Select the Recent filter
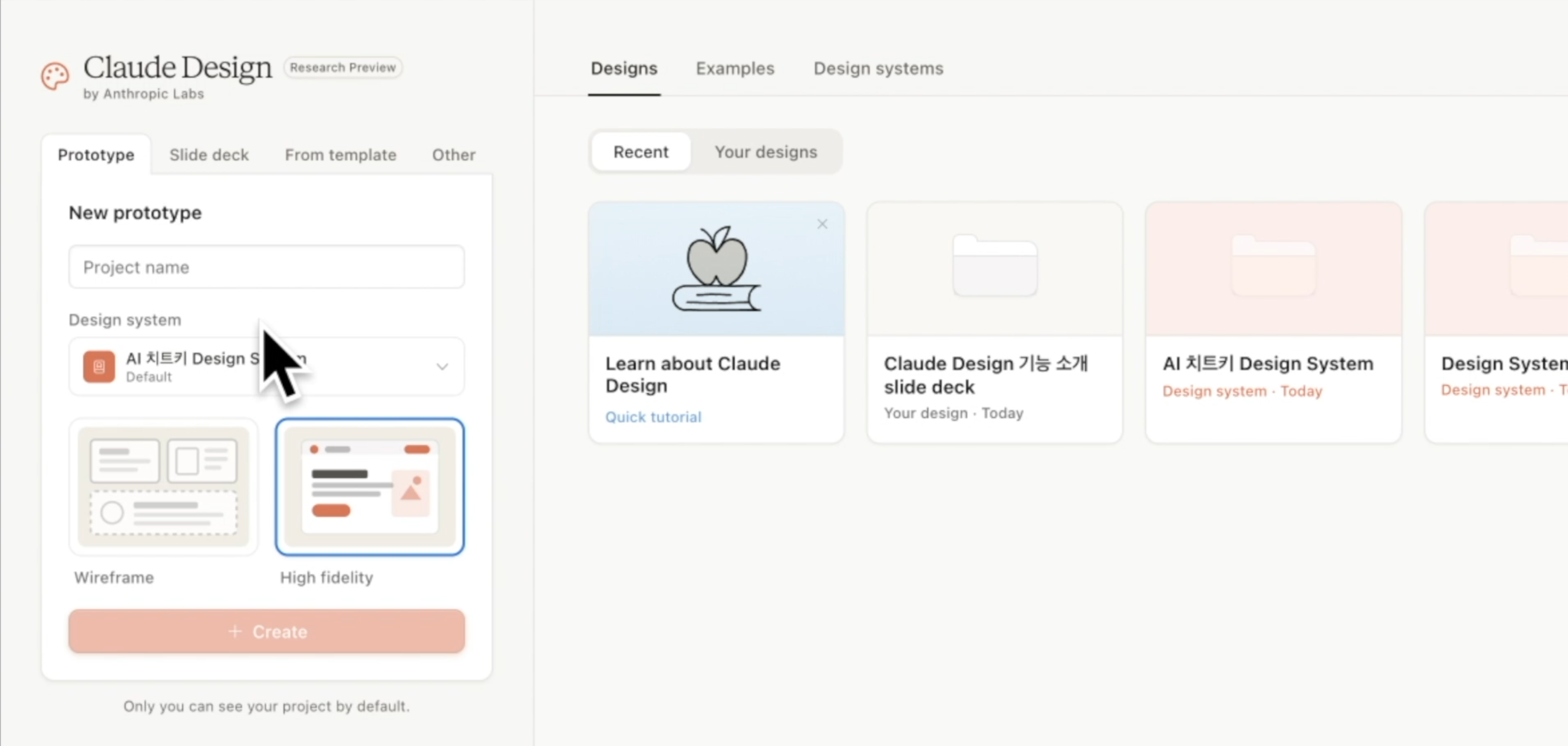The height and width of the screenshot is (746, 1568). (640, 152)
